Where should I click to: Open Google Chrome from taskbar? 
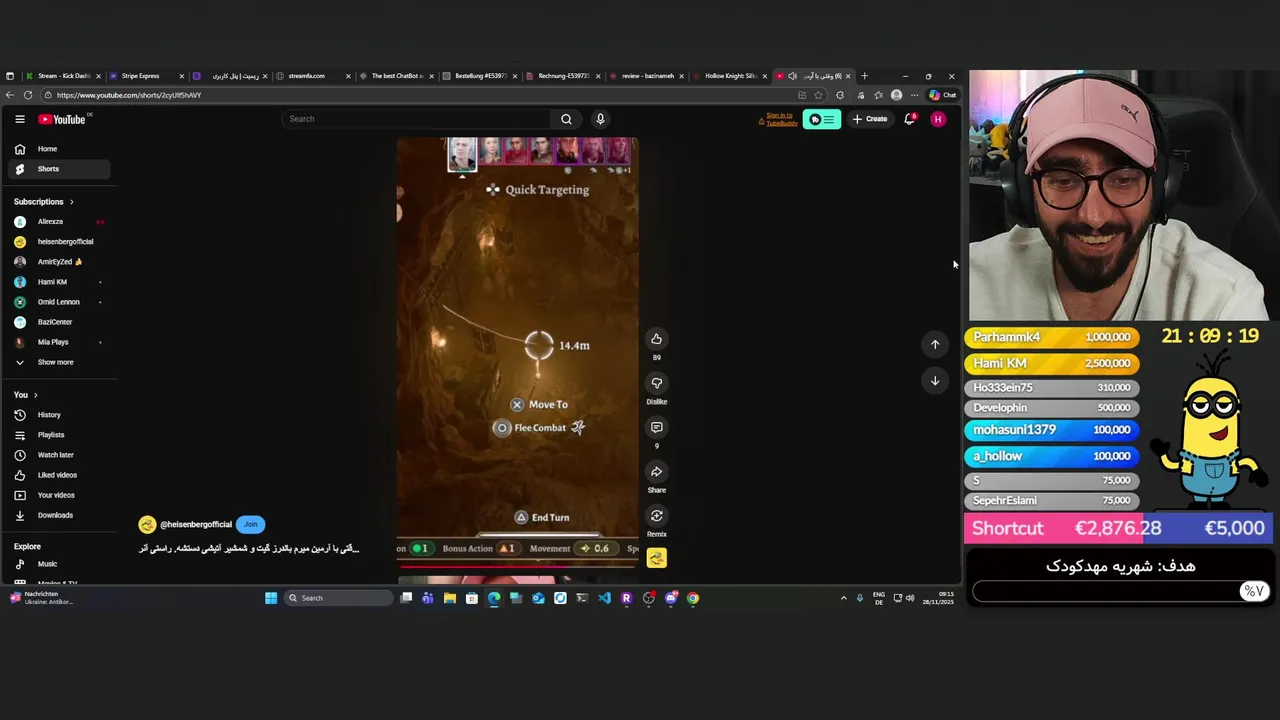(x=693, y=598)
